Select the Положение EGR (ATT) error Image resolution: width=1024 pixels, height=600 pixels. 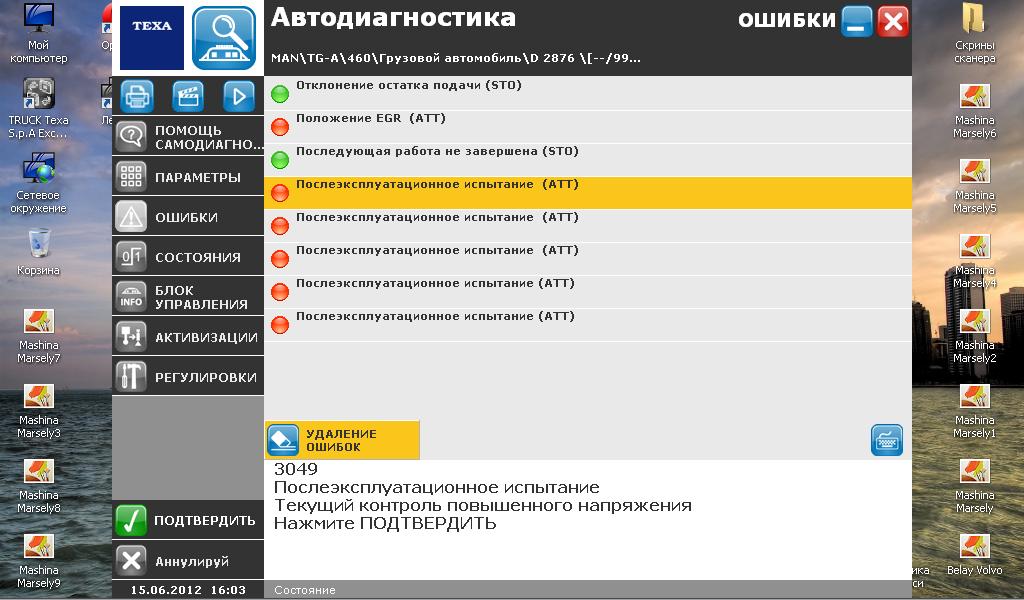coord(588,126)
